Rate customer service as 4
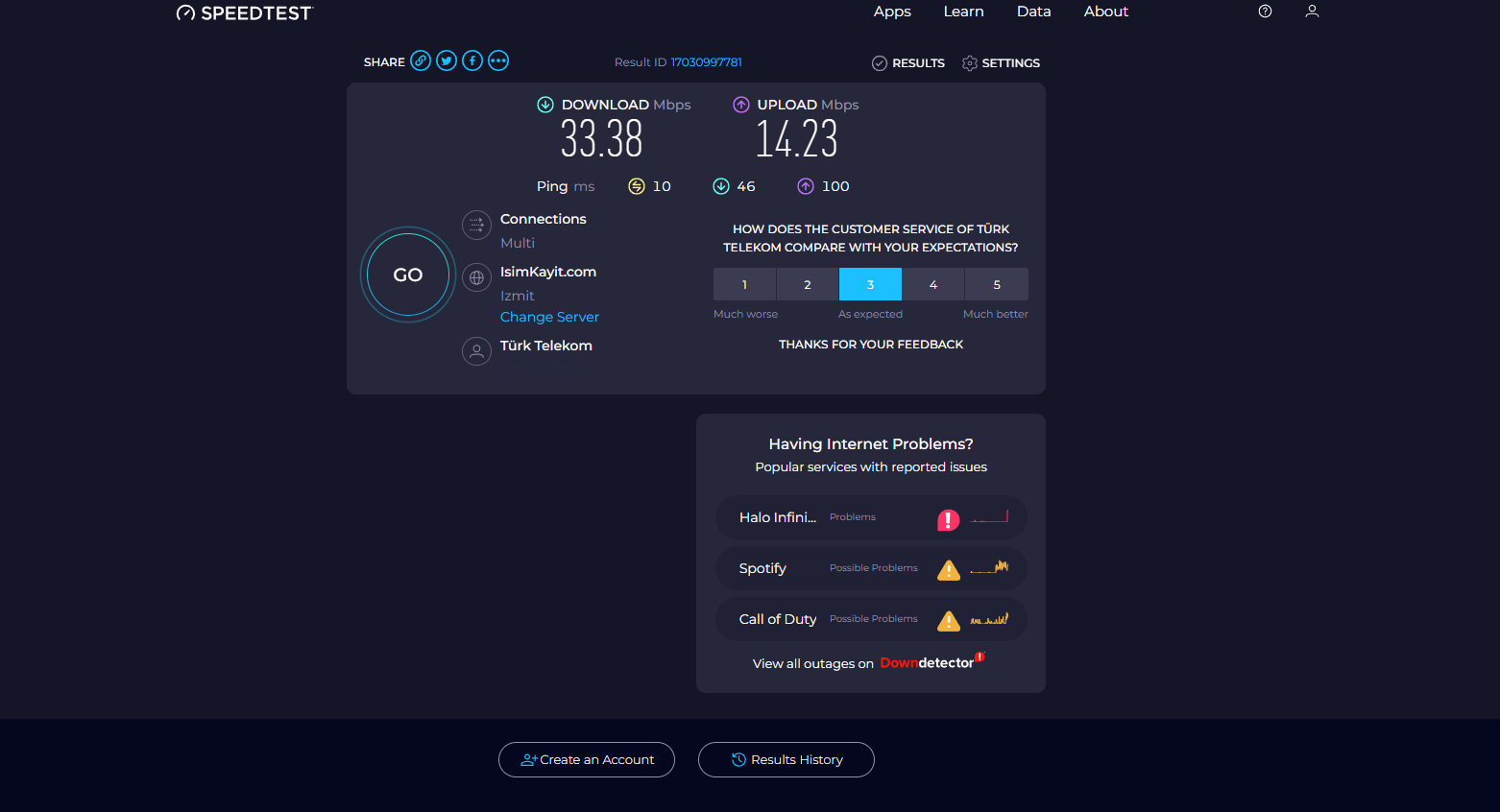1500x812 pixels. (933, 284)
